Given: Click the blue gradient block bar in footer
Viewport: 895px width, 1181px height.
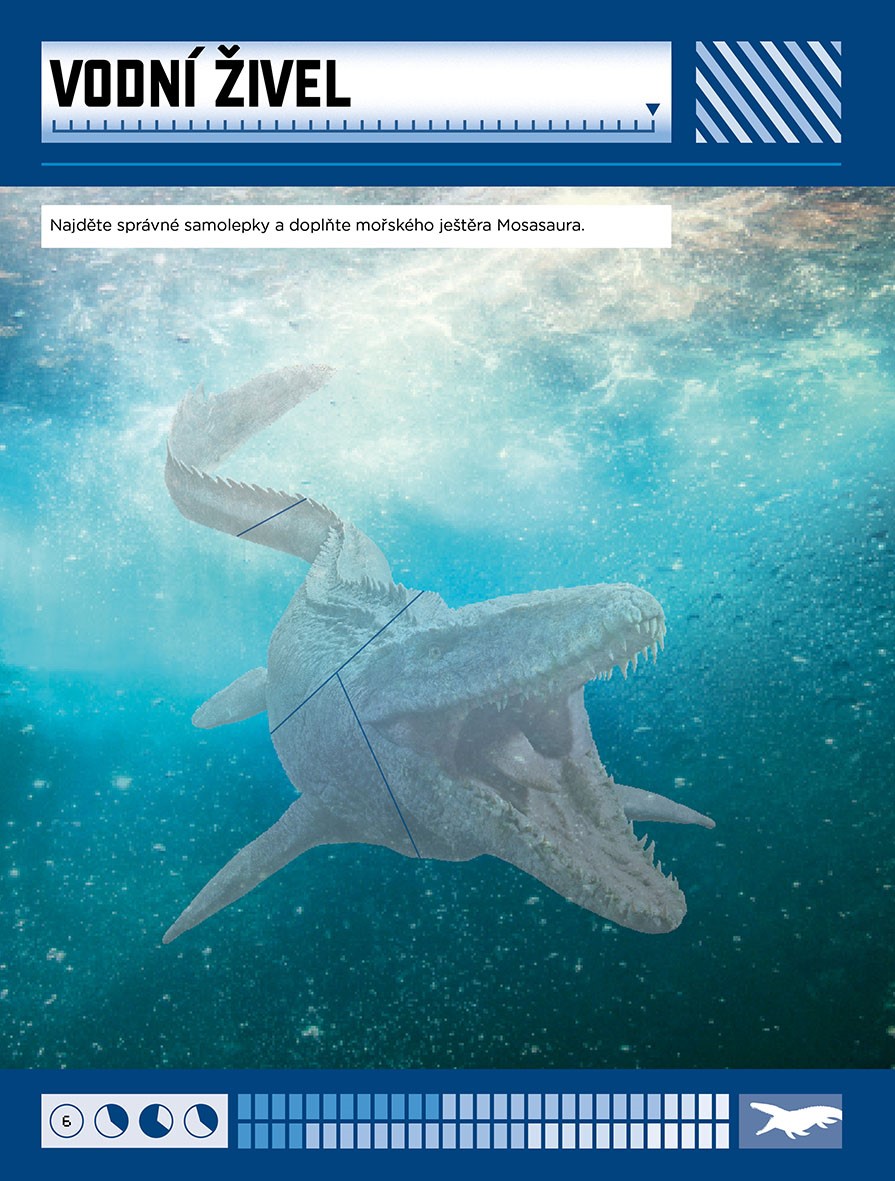Looking at the screenshot, I should [484, 1121].
